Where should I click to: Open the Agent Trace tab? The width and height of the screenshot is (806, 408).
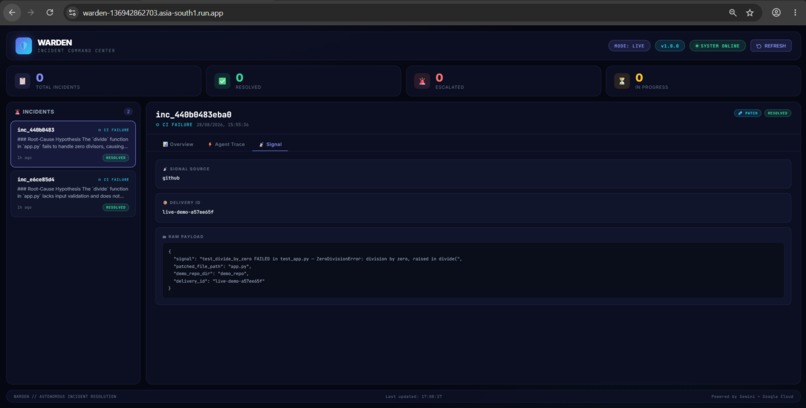pyautogui.click(x=226, y=144)
